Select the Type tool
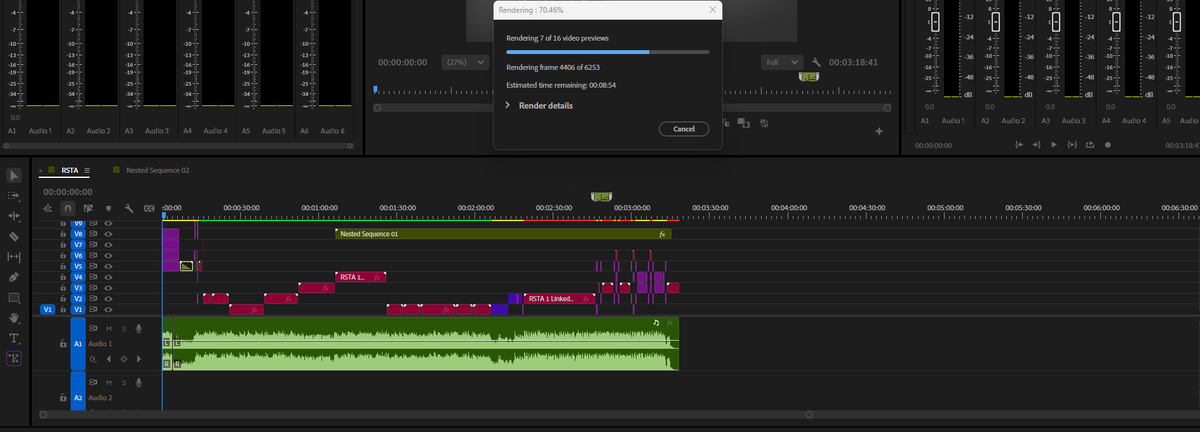Viewport: 1200px width, 432px height. click(x=14, y=338)
